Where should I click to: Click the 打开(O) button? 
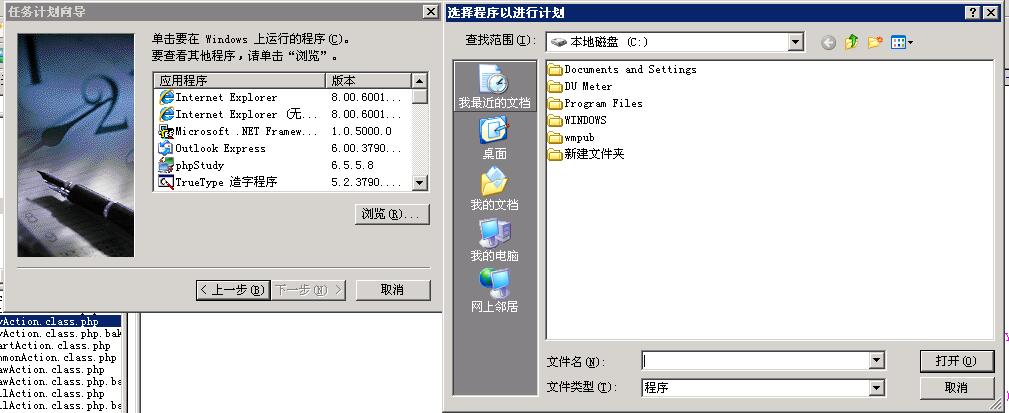956,361
